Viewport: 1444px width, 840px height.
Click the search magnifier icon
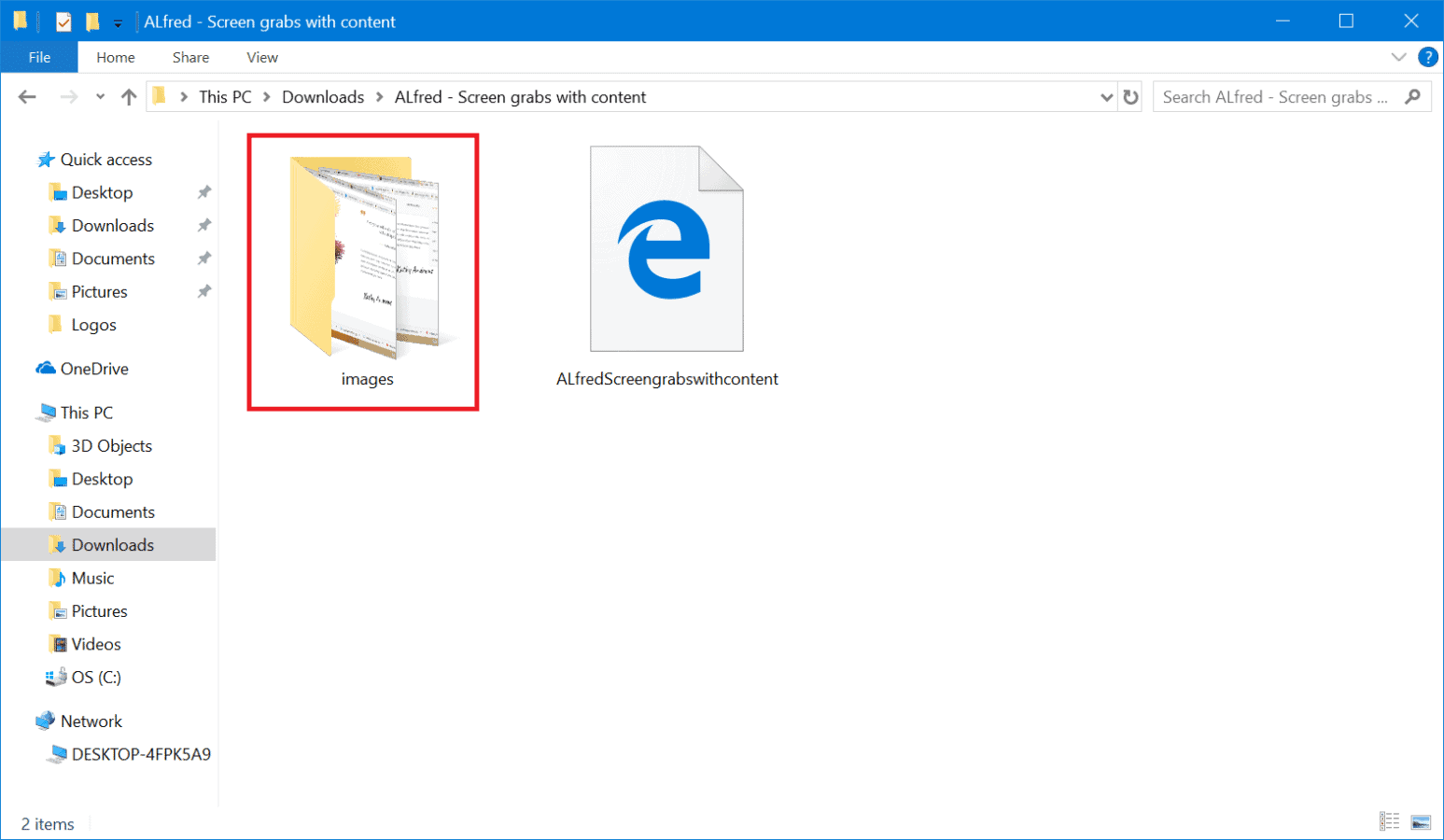click(x=1411, y=96)
